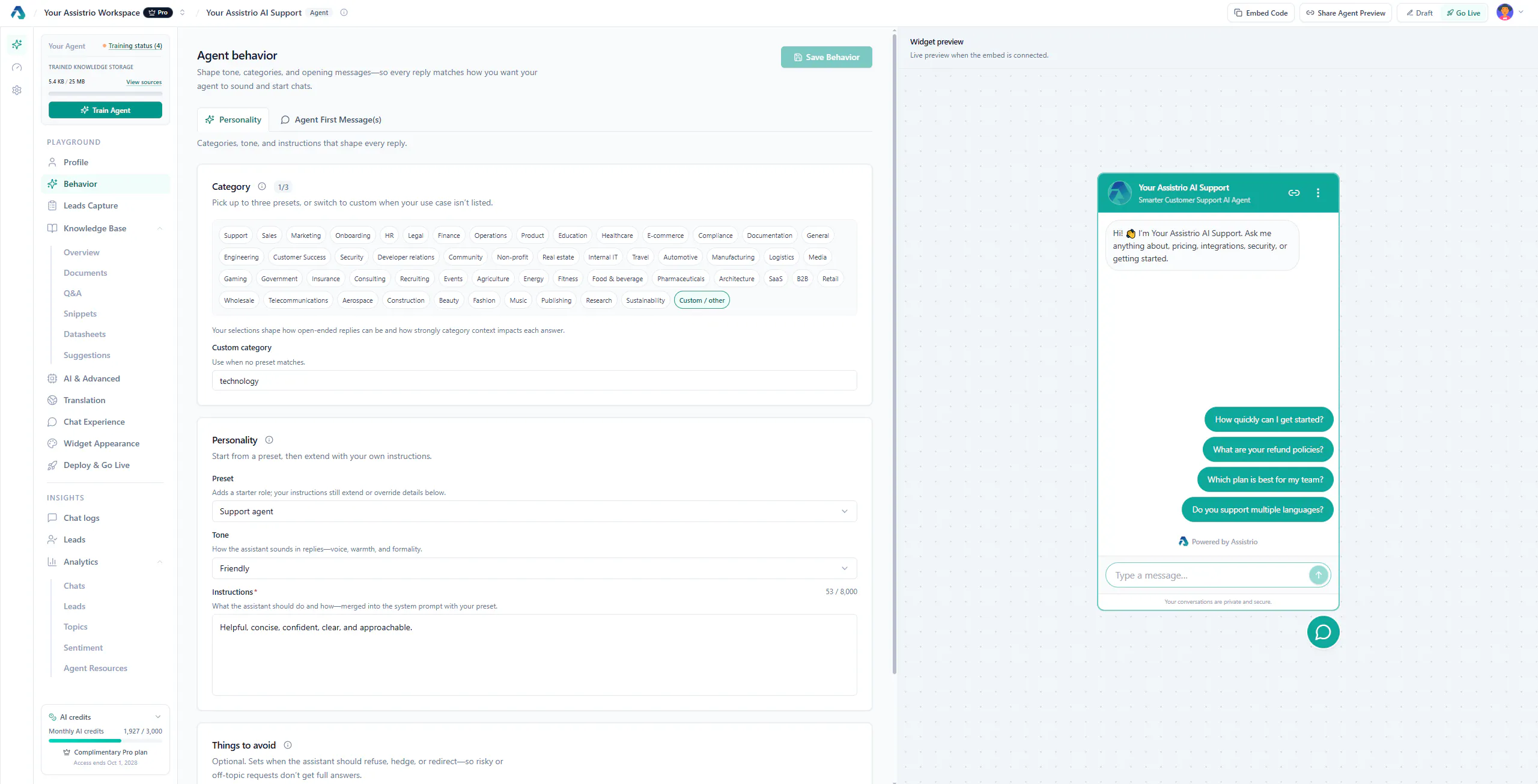Toggle the Telecommunications category chip
The image size is (1538, 784).
point(298,300)
